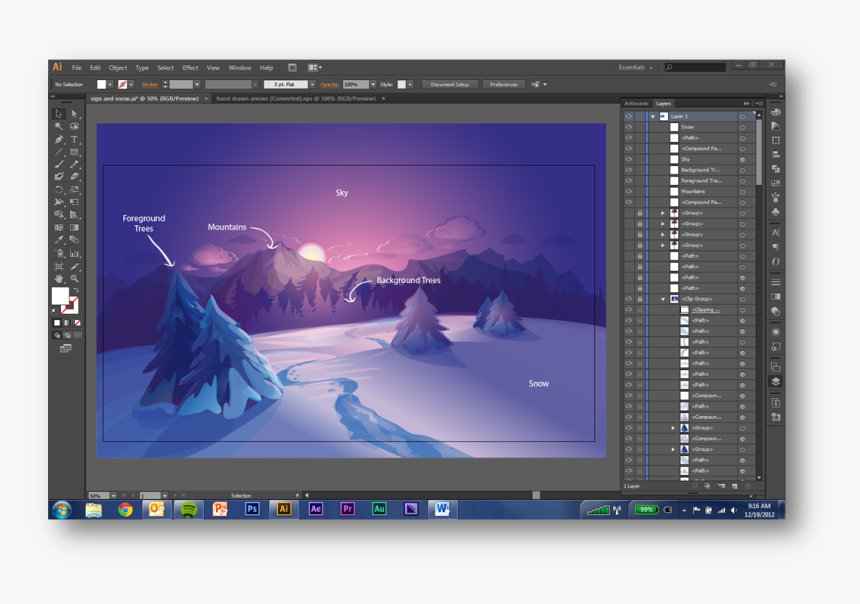This screenshot has height=604, width=860.
Task: Open Preferences from the control bar
Action: (x=503, y=85)
